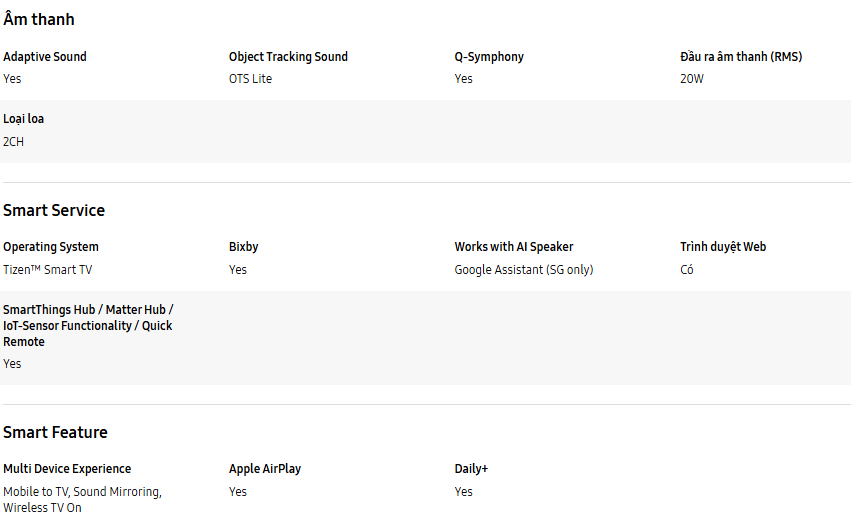
Task: Select the 2CH speaker type value
Action: point(14,142)
